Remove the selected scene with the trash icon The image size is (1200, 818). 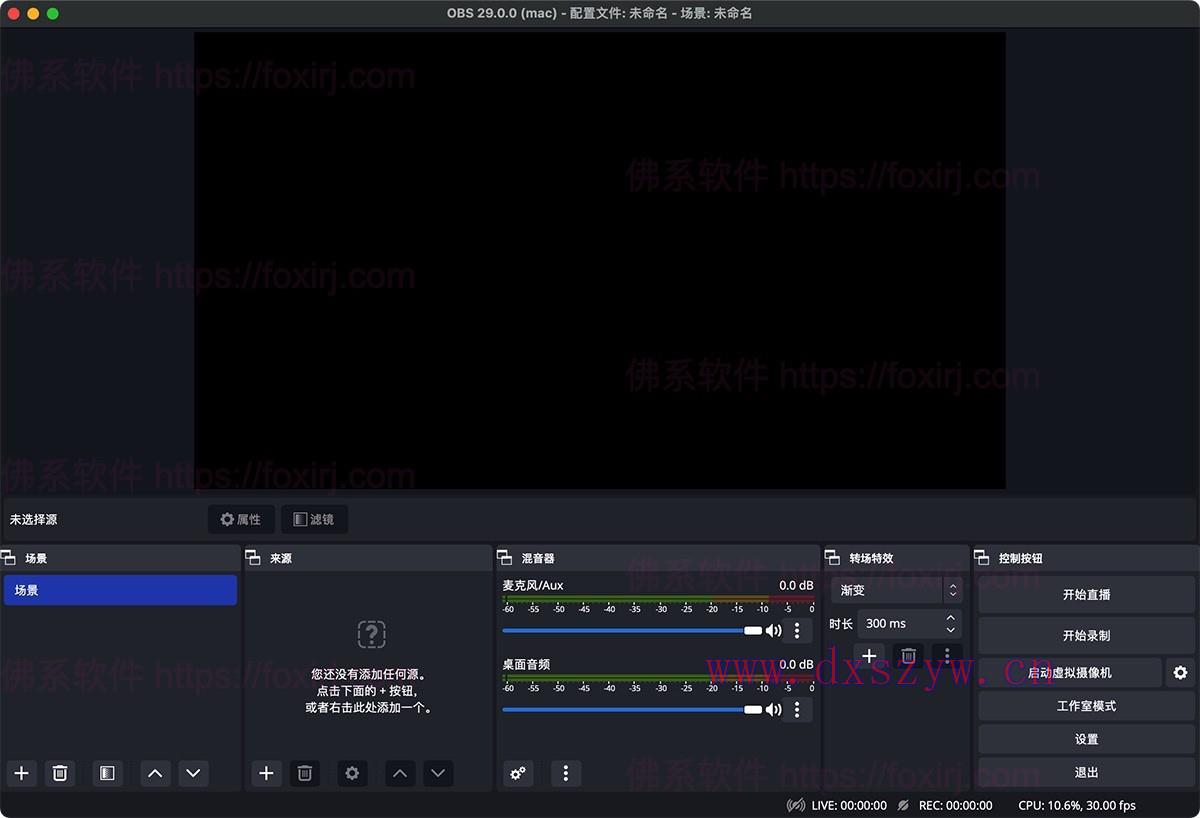coord(60,773)
